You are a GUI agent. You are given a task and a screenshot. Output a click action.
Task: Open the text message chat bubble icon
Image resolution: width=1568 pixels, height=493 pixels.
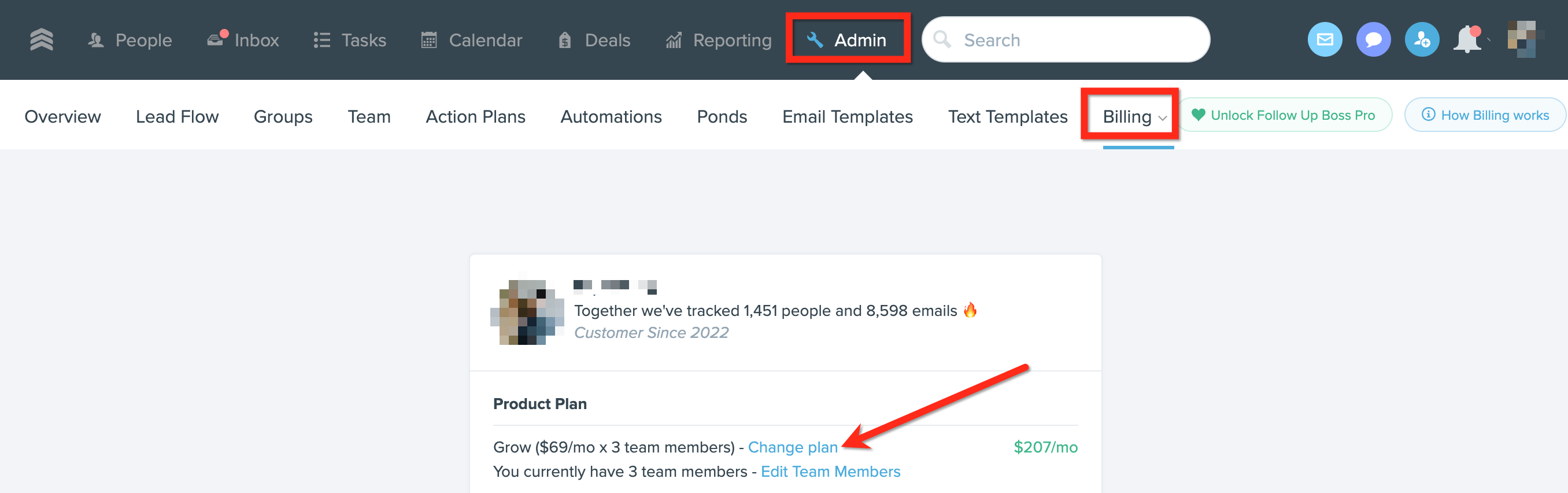tap(1373, 41)
